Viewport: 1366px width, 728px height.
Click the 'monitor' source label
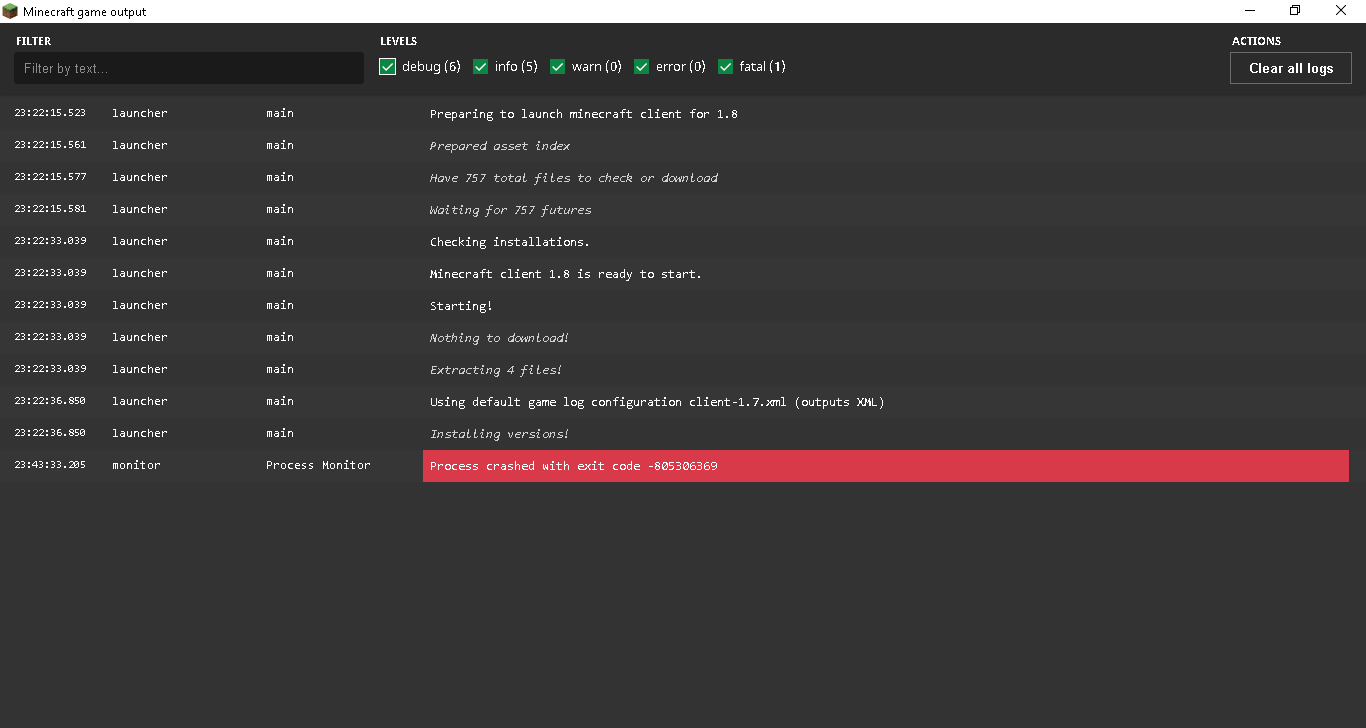click(136, 465)
